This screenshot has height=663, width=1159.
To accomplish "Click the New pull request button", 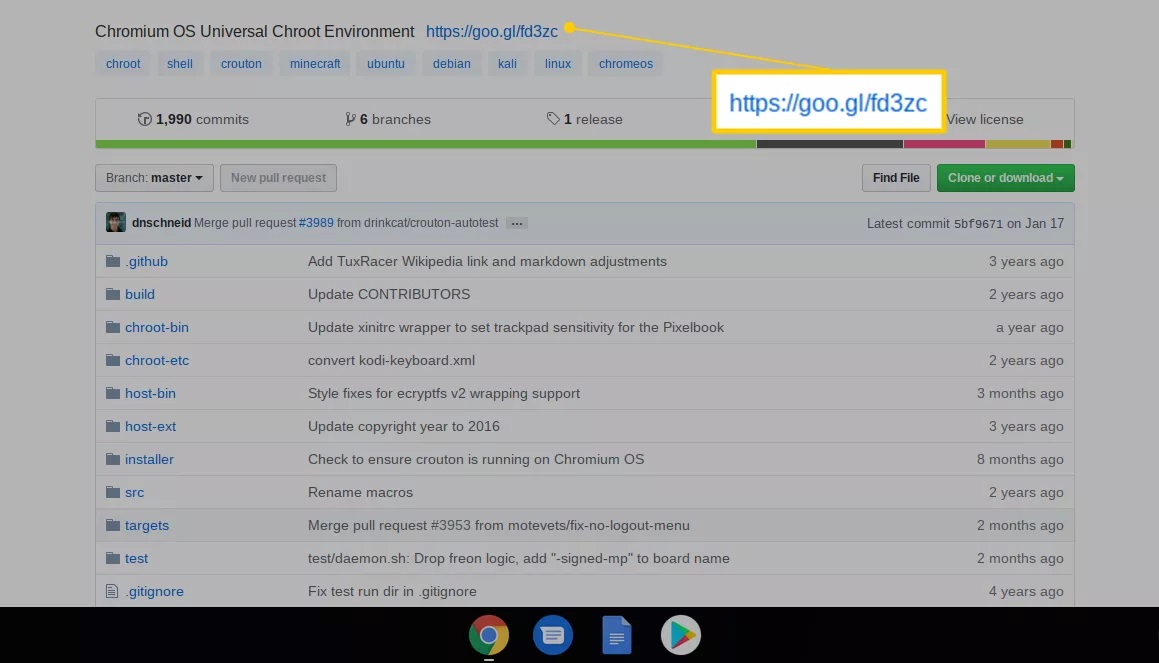I will click(278, 178).
